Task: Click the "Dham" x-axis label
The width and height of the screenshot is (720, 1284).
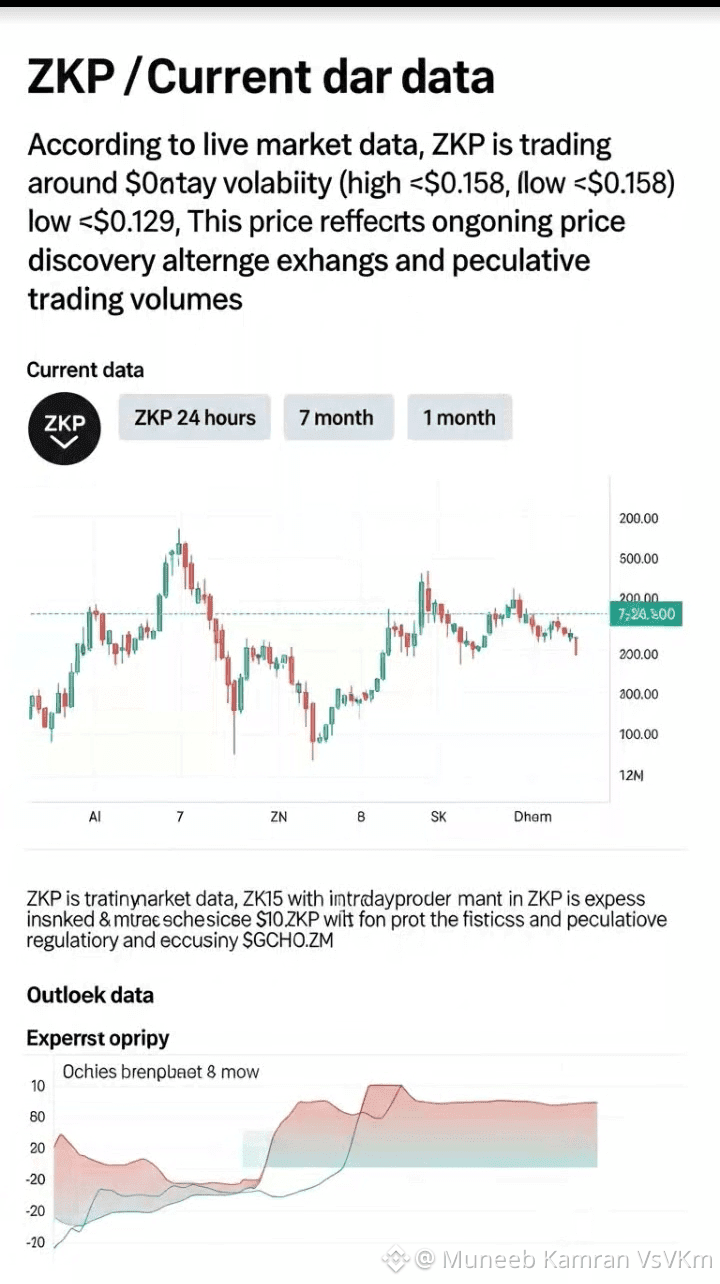Action: (x=532, y=816)
